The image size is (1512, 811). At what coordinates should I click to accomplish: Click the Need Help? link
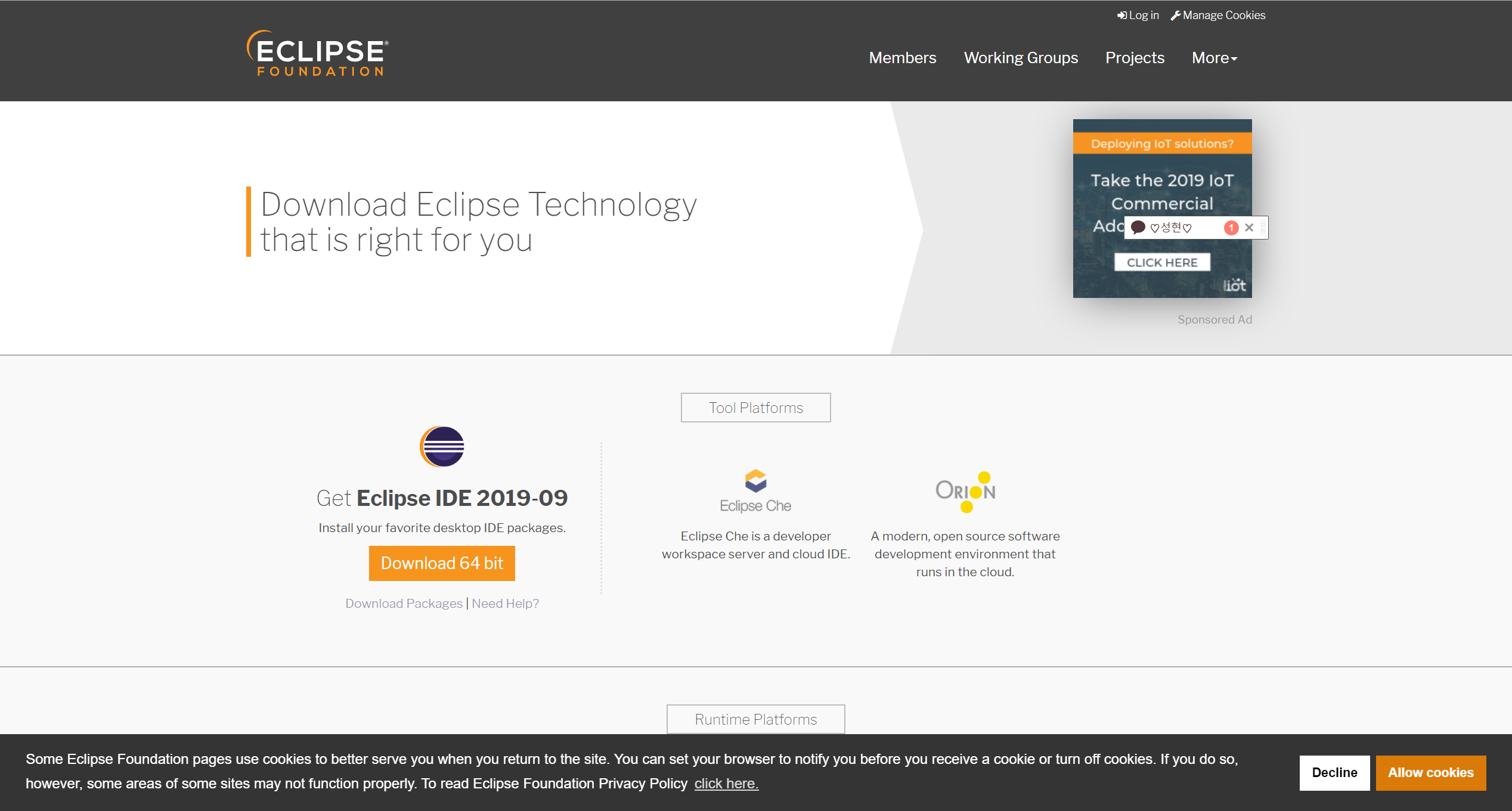(505, 604)
